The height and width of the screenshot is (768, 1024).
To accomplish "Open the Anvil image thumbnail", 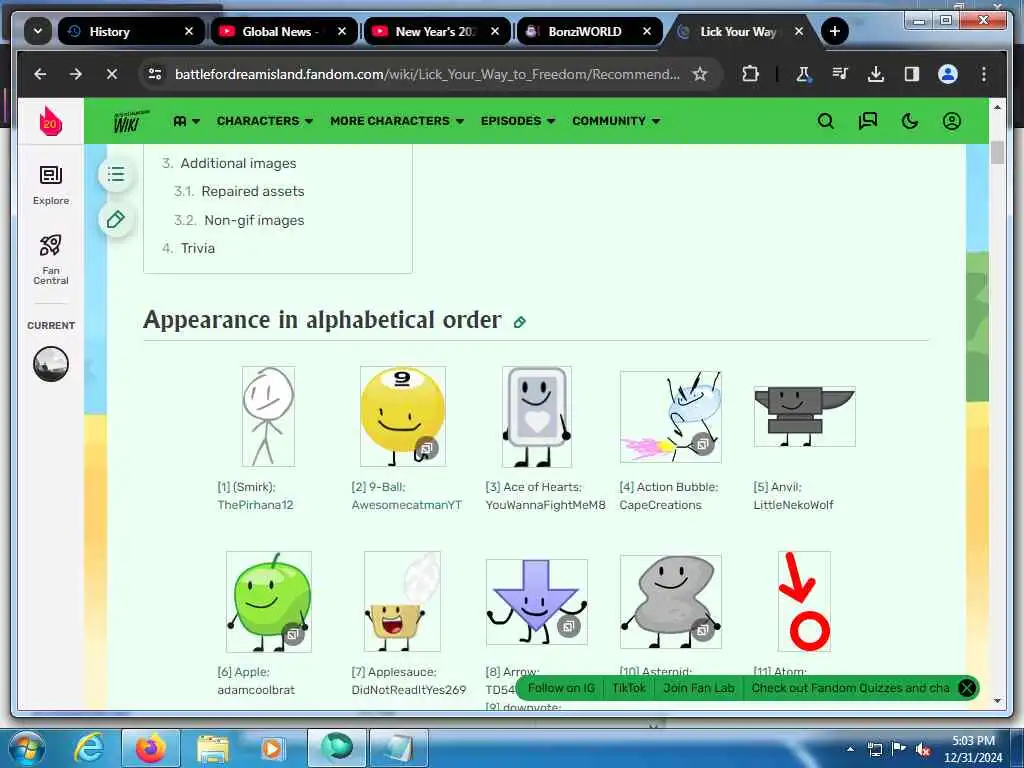I will tap(805, 416).
